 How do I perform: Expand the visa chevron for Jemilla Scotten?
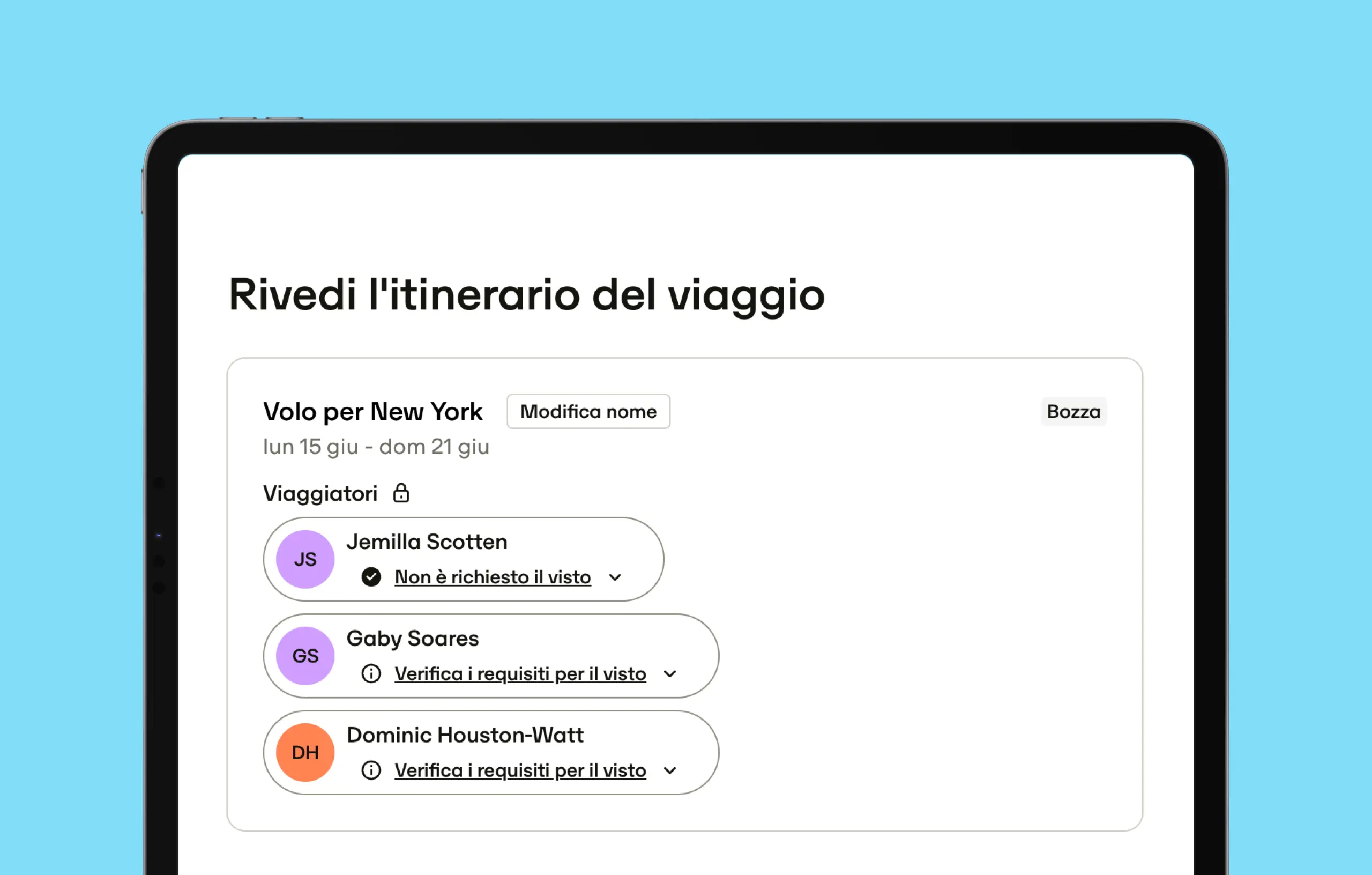pos(615,577)
